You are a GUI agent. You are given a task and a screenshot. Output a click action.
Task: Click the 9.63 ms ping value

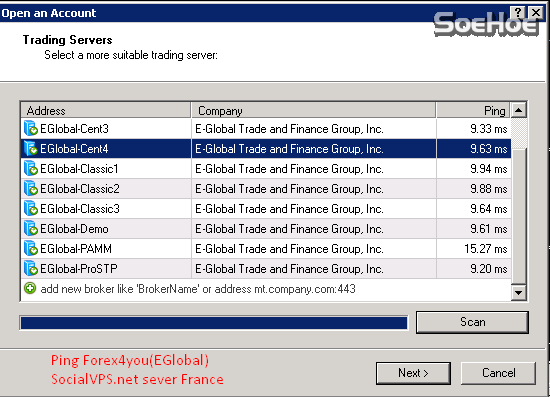click(489, 149)
